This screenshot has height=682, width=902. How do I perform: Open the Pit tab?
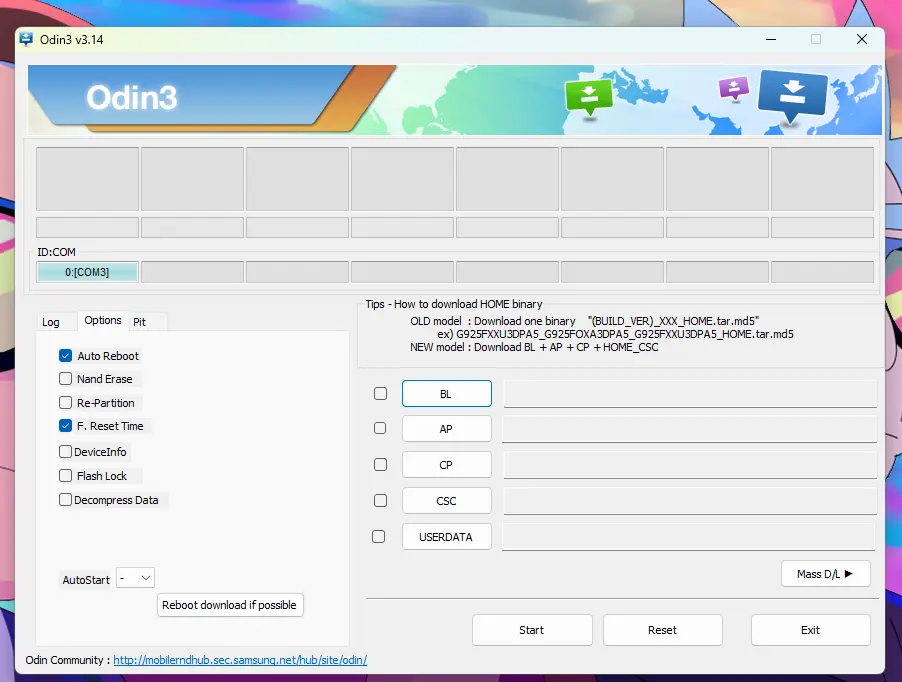coord(139,322)
